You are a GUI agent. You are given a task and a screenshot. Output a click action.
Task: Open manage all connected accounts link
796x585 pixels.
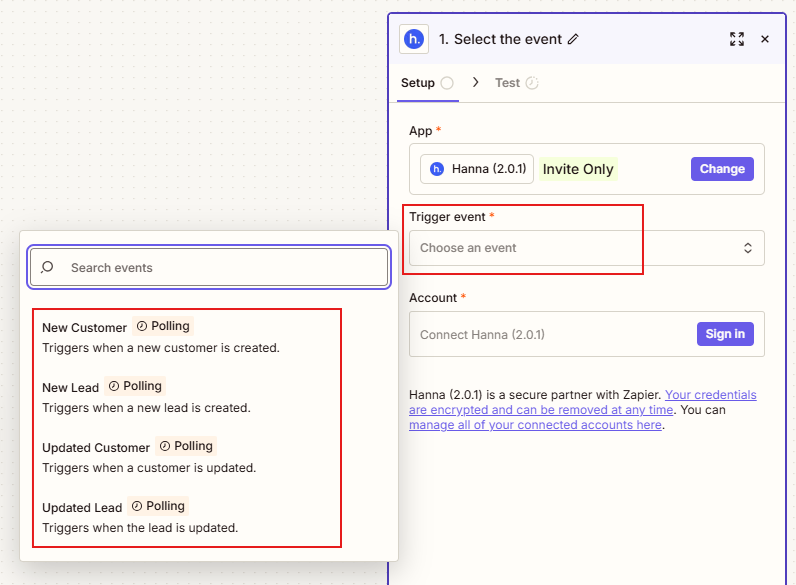535,425
